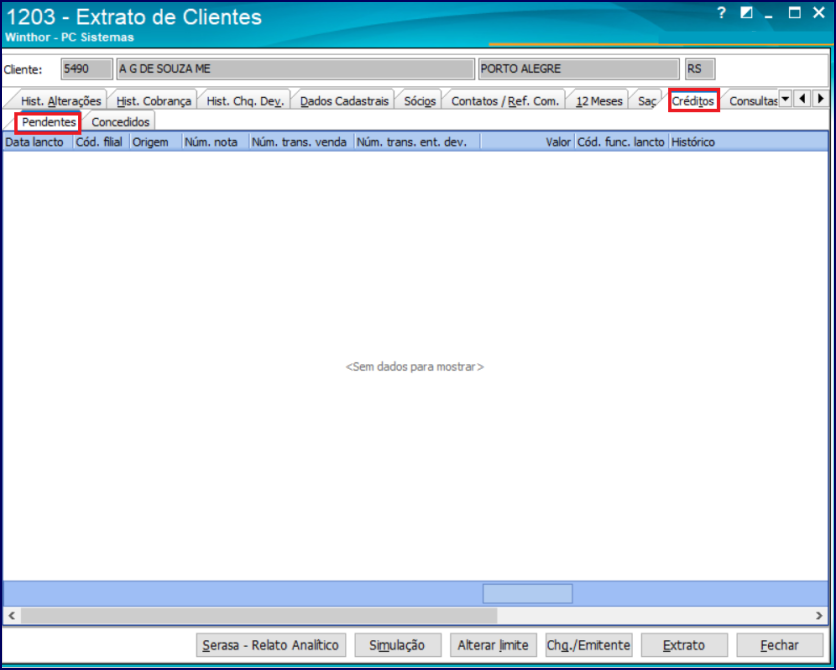This screenshot has height=670, width=836.
Task: Close the screen with the Fechar button
Action: click(x=779, y=645)
